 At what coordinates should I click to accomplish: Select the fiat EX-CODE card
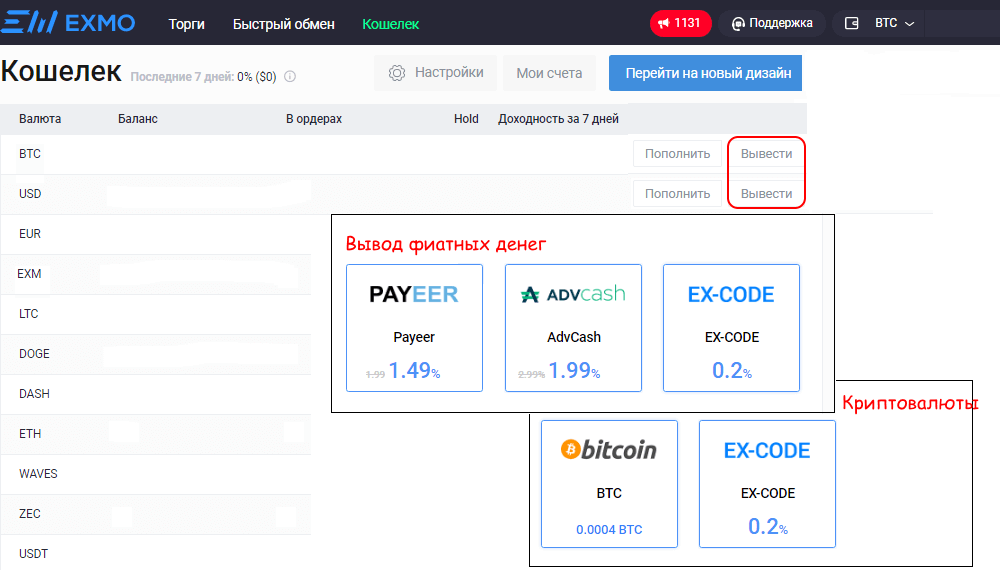pos(731,327)
